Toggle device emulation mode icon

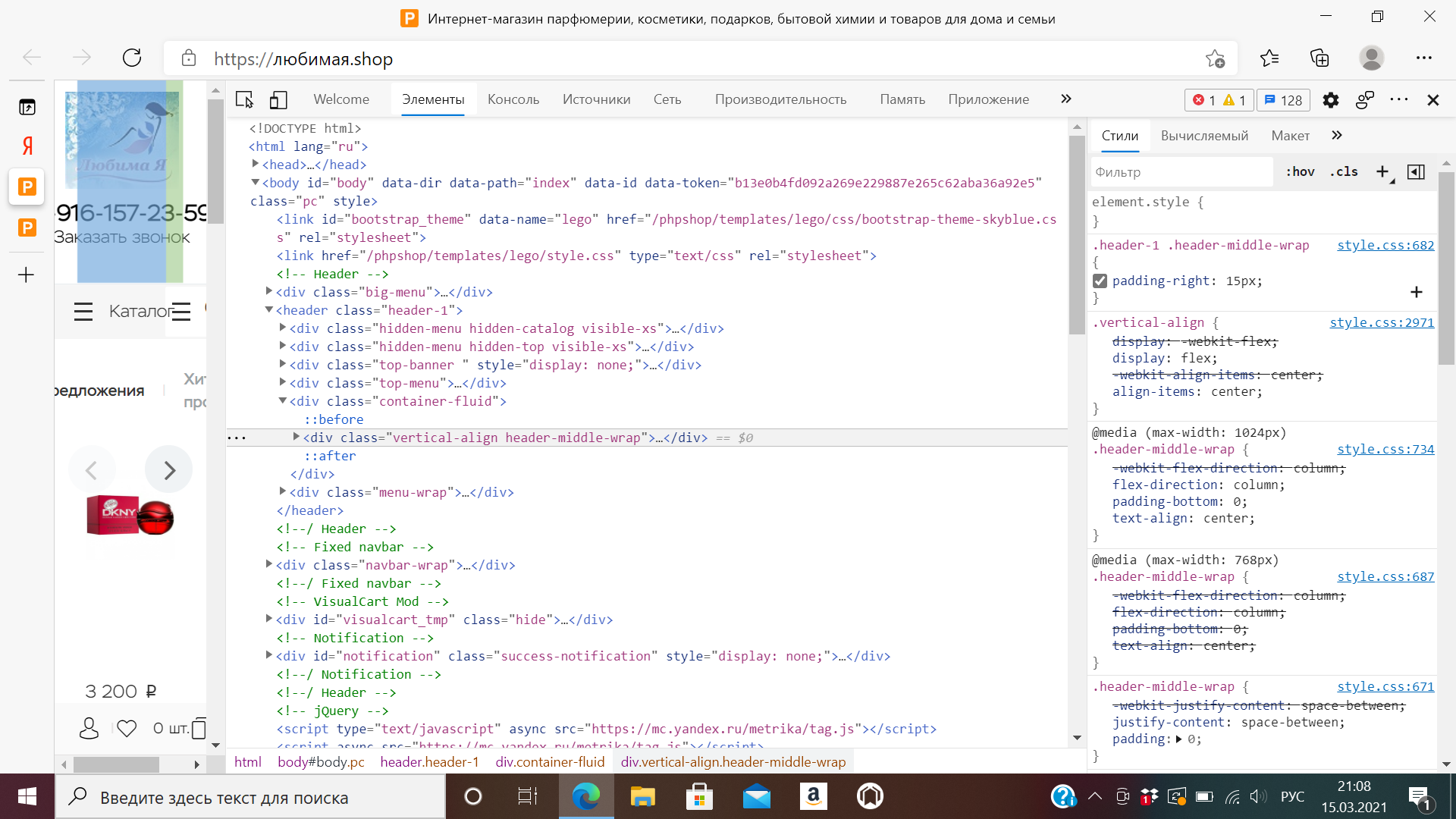tap(278, 99)
